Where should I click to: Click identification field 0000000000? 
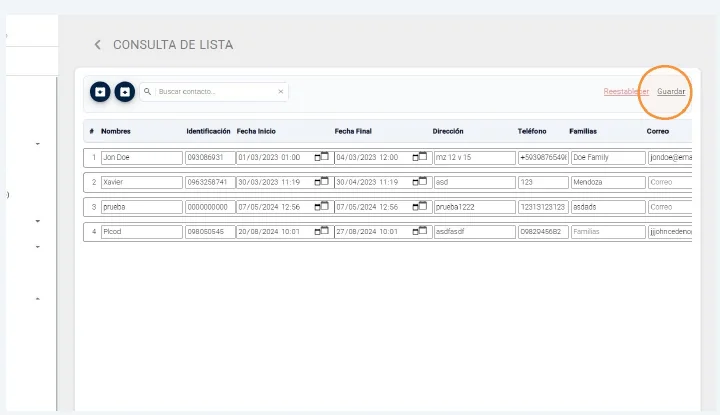pyautogui.click(x=210, y=207)
